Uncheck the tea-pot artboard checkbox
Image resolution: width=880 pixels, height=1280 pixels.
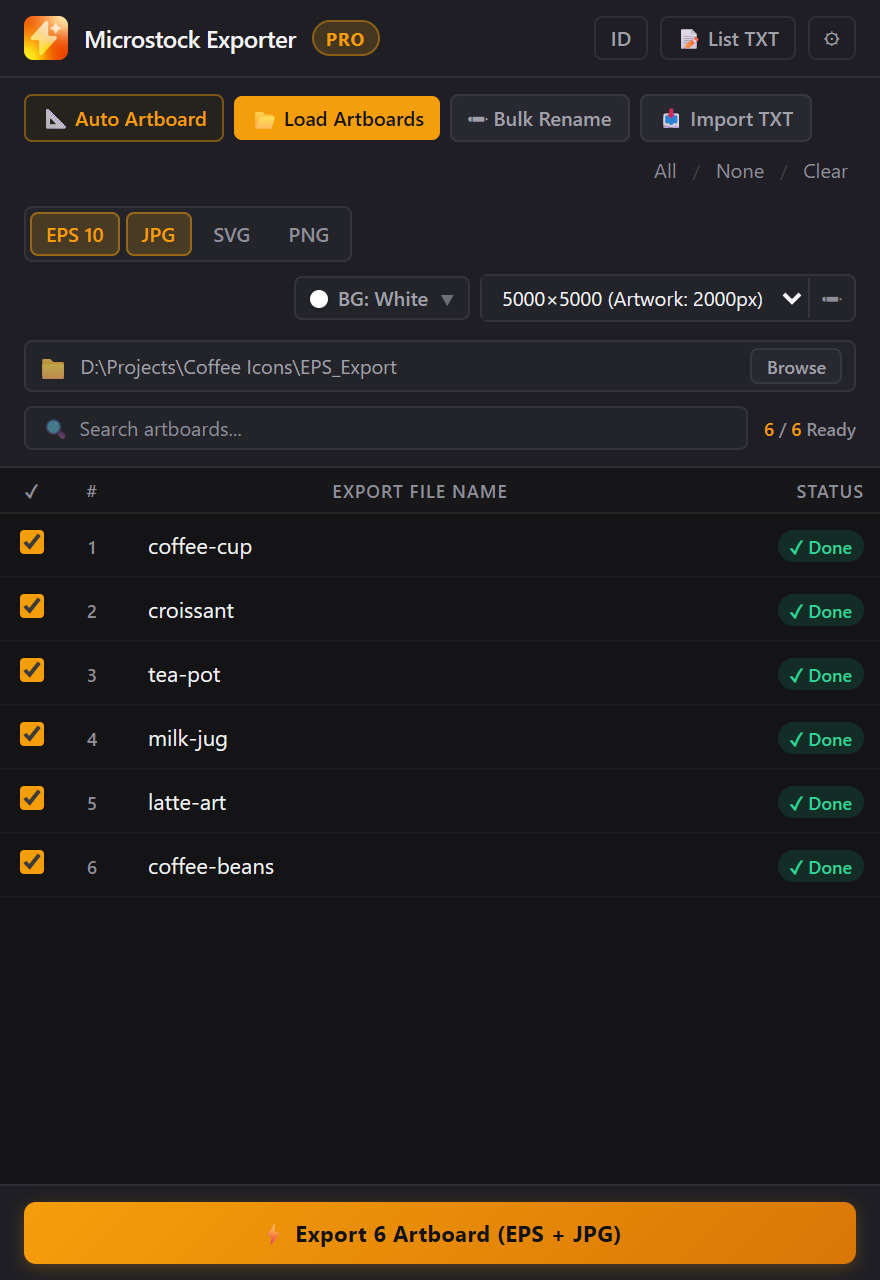(x=32, y=671)
